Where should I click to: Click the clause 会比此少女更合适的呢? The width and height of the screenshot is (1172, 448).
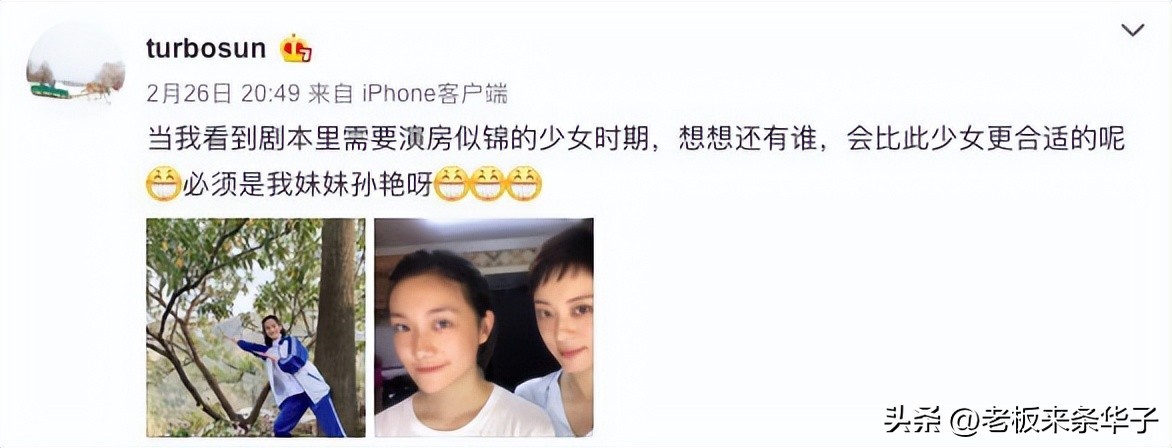click(x=986, y=139)
